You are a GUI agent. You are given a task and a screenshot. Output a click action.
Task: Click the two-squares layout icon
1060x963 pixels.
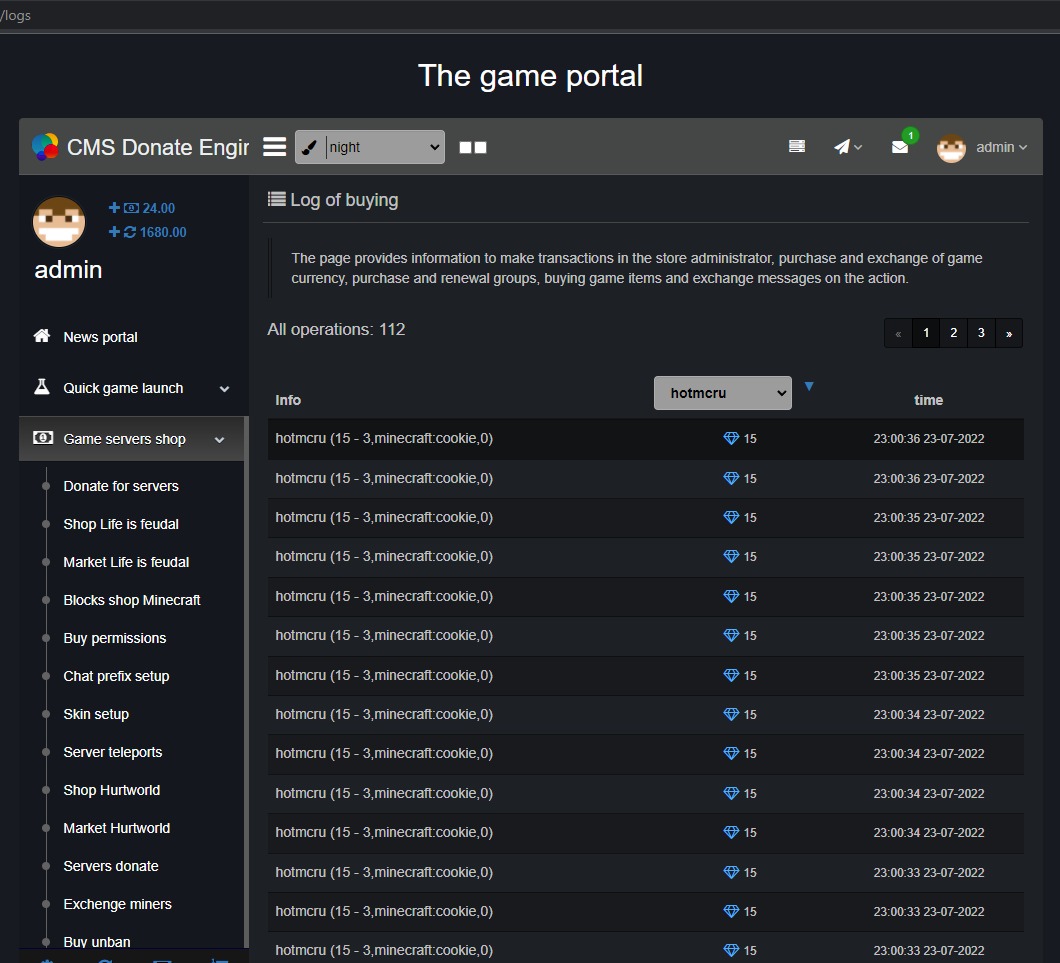click(x=473, y=147)
